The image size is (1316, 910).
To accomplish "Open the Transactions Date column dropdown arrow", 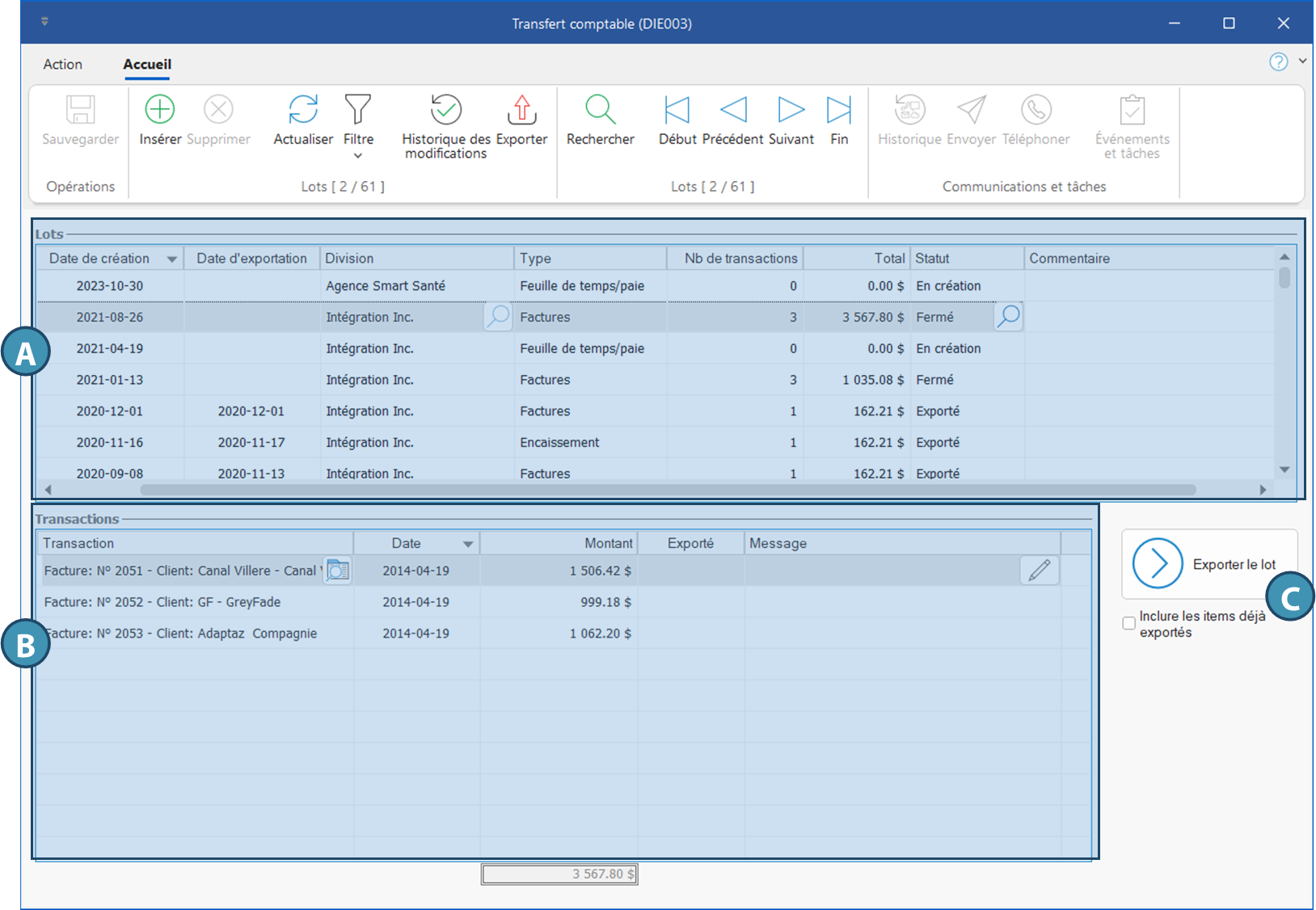I will click(x=467, y=544).
